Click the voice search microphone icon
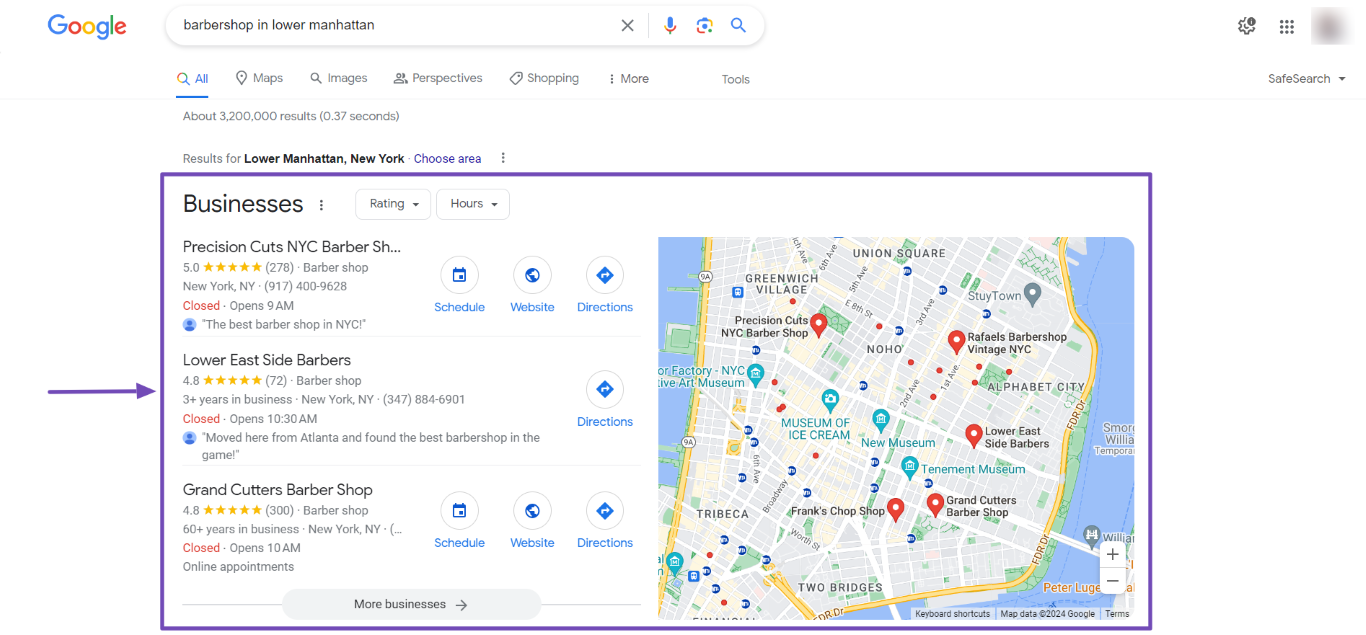This screenshot has height=635, width=1366. 670,25
